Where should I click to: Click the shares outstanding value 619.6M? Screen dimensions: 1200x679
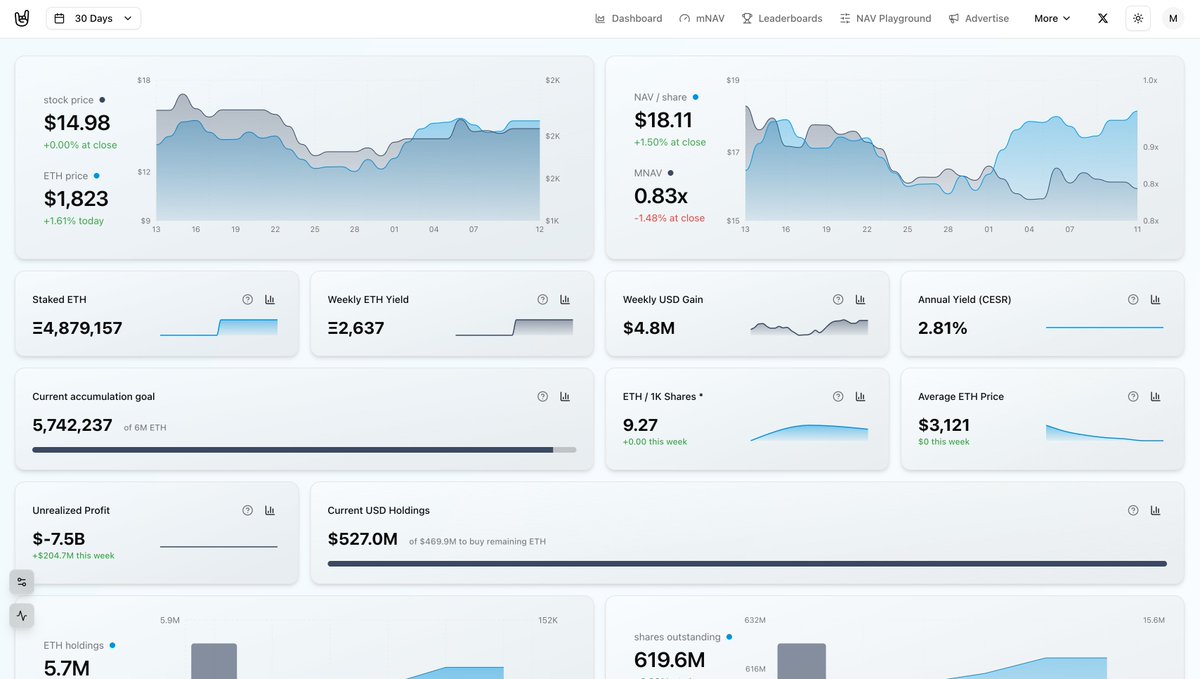[669, 660]
